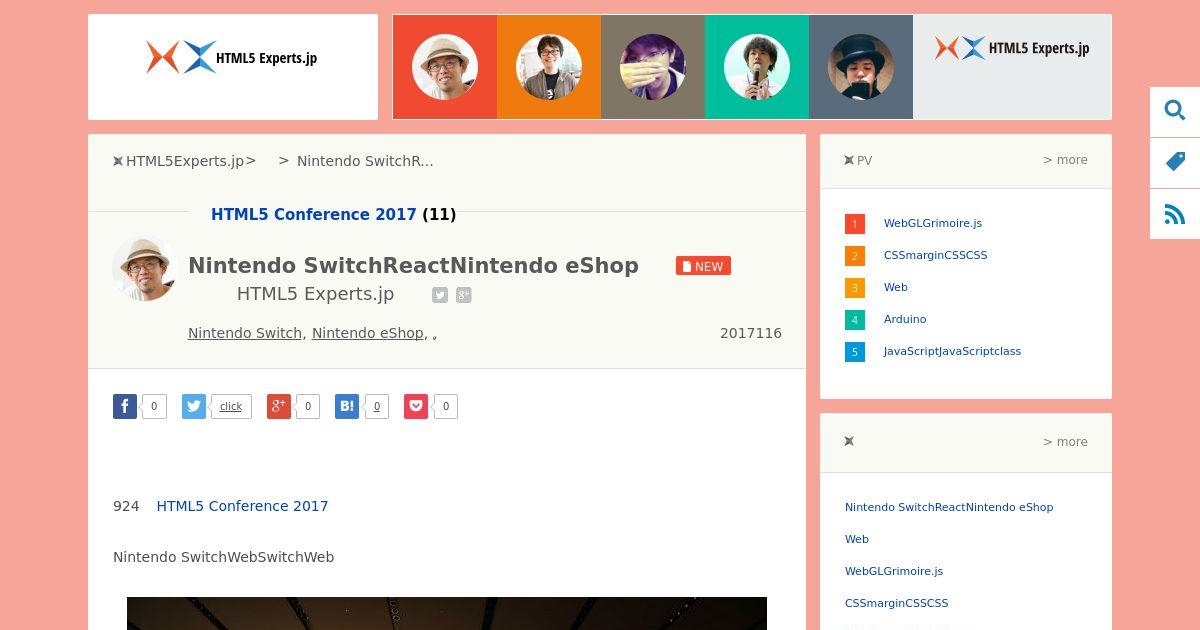The height and width of the screenshot is (630, 1200).
Task: Click the Twitter 'click' count link
Action: pyautogui.click(x=231, y=406)
